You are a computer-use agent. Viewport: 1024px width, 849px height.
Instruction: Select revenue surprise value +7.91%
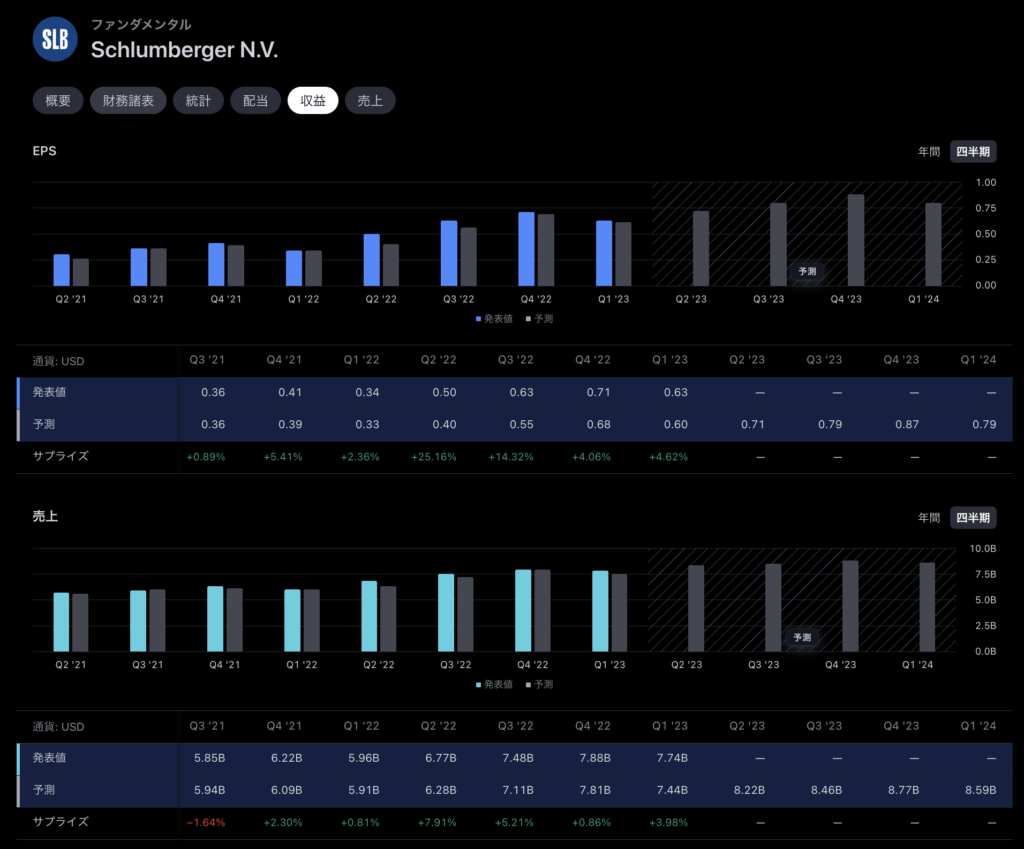tap(437, 822)
